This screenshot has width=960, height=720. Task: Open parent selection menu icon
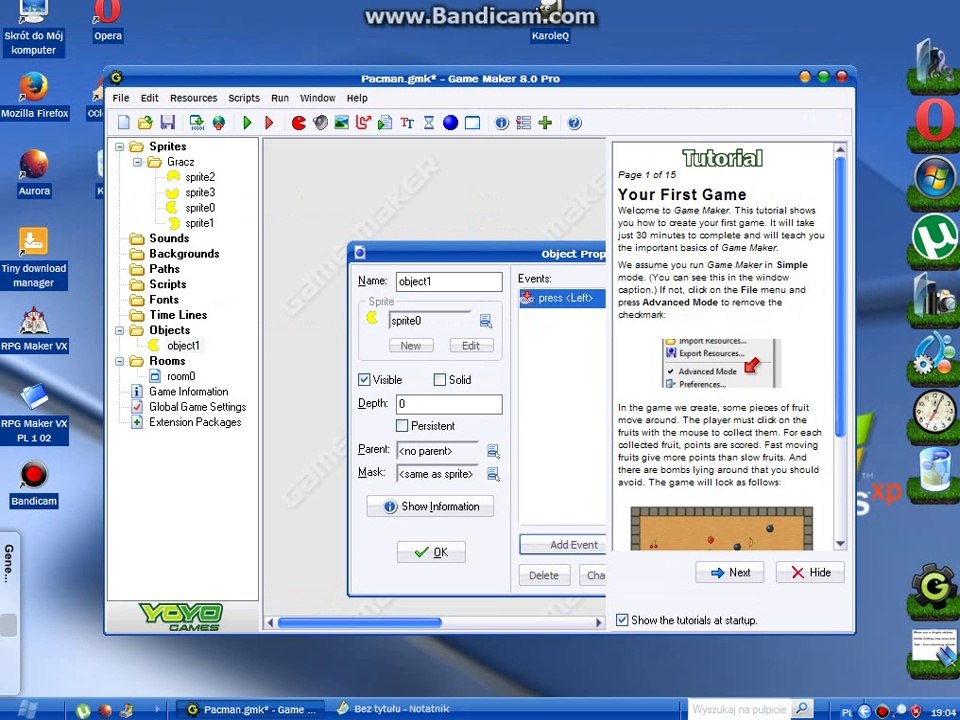pyautogui.click(x=493, y=451)
